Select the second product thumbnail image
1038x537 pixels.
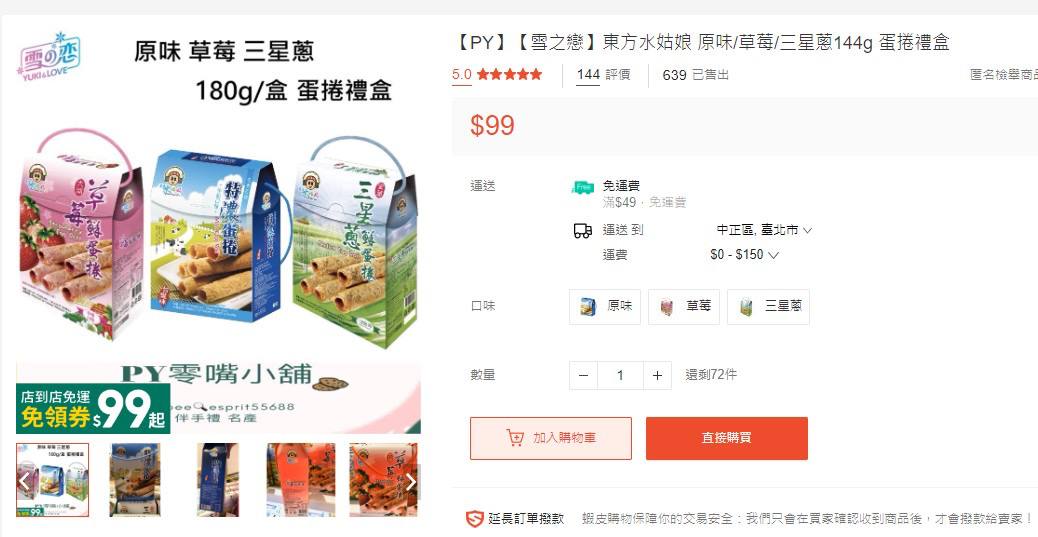click(x=135, y=480)
